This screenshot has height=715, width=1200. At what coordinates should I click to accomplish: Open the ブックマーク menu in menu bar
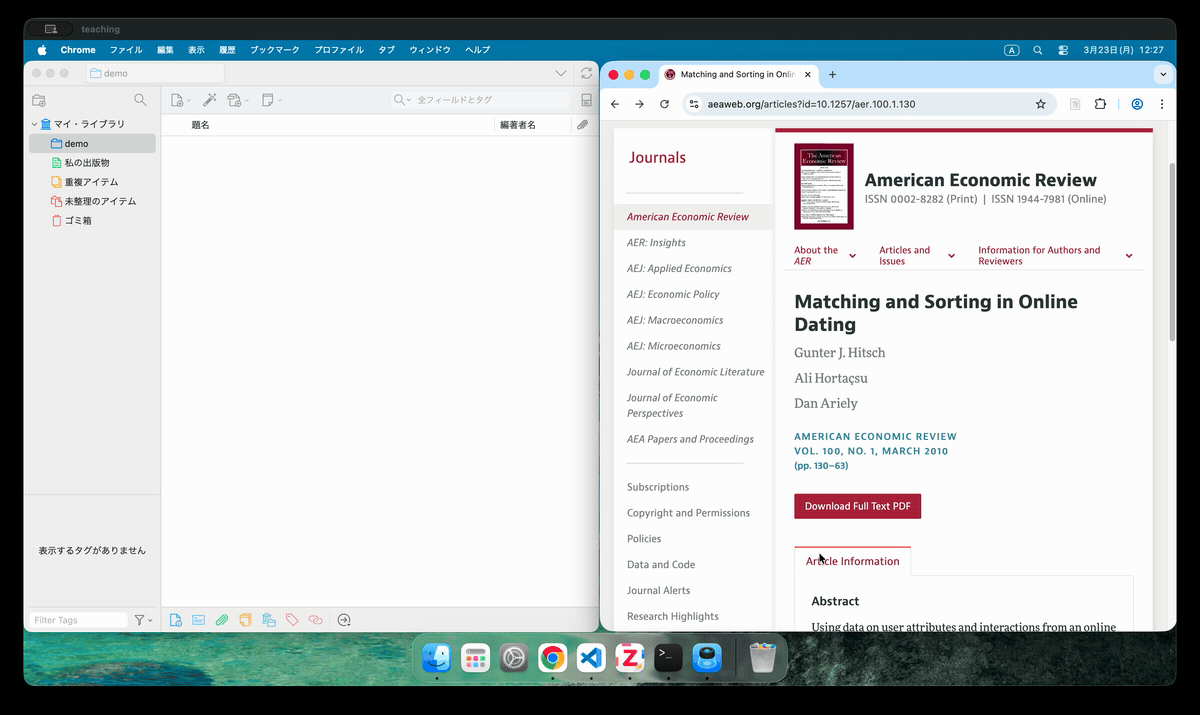[275, 50]
